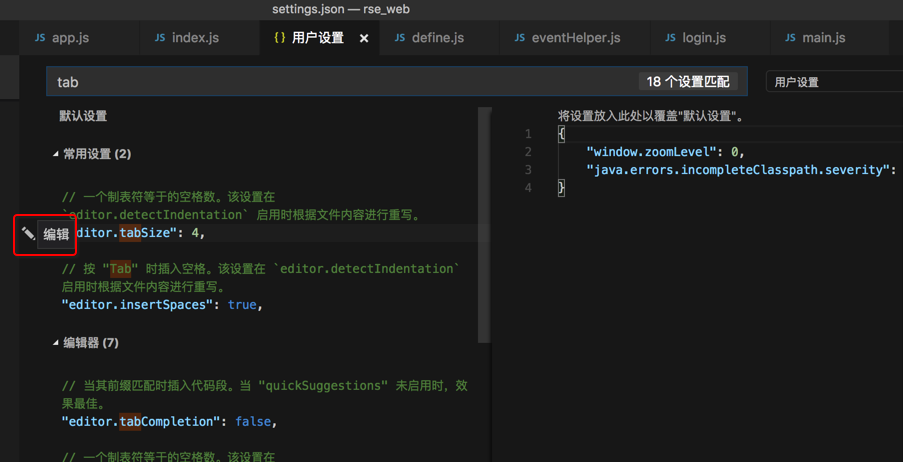
Task: Close the 用户设置 tab
Action: pyautogui.click(x=364, y=38)
